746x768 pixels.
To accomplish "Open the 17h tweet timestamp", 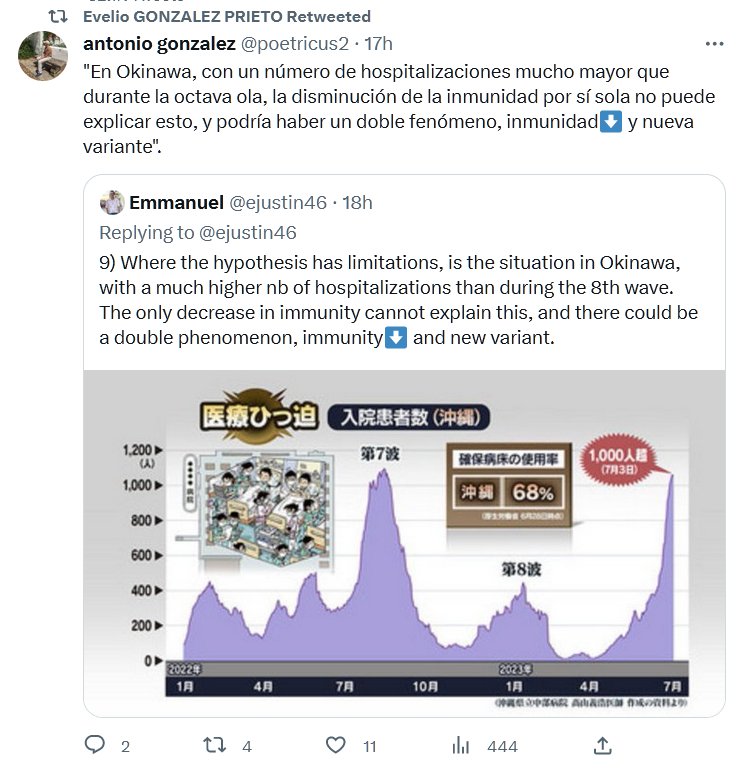I will coord(379,44).
